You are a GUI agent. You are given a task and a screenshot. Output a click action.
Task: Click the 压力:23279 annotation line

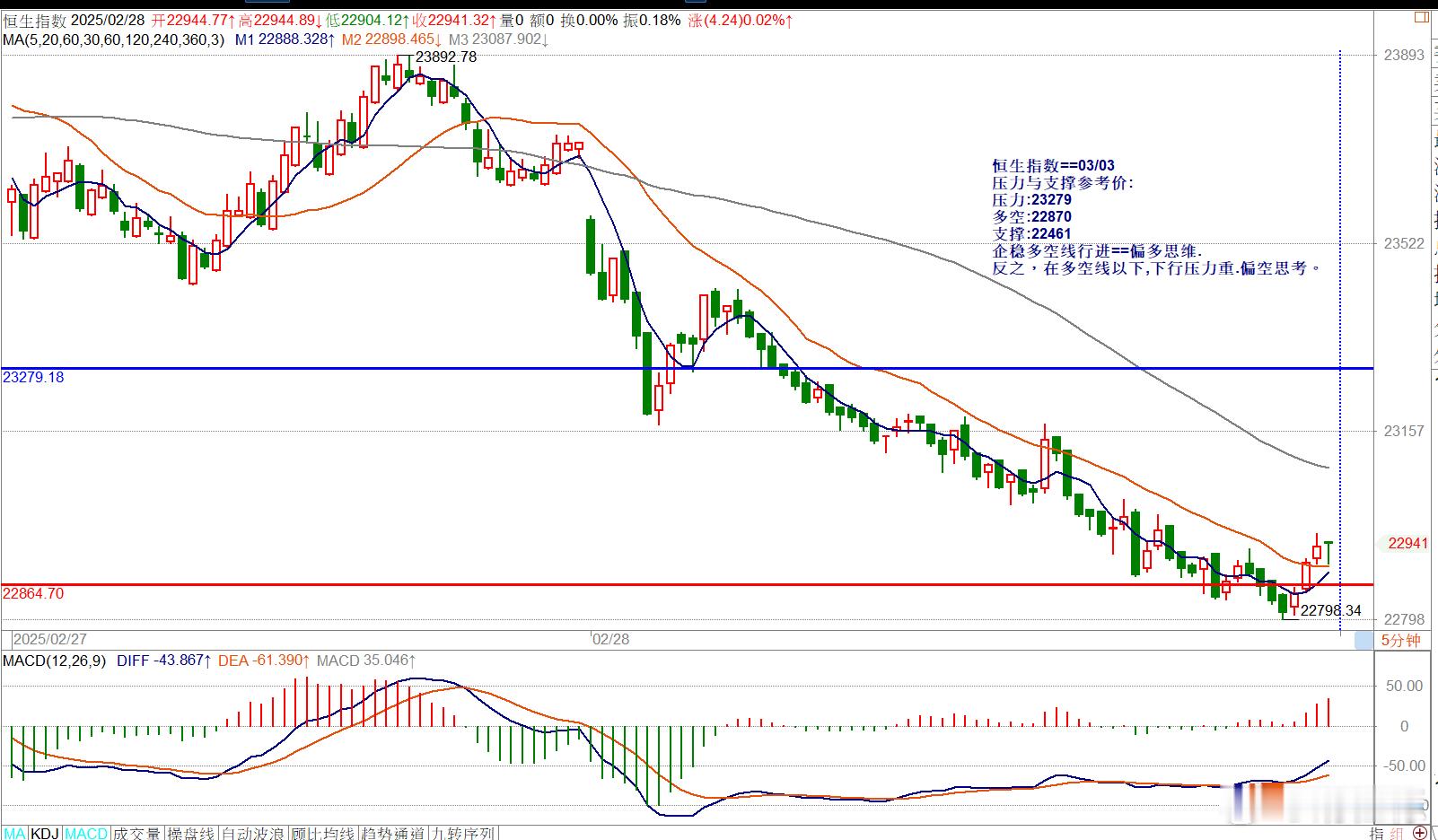pos(1031,199)
